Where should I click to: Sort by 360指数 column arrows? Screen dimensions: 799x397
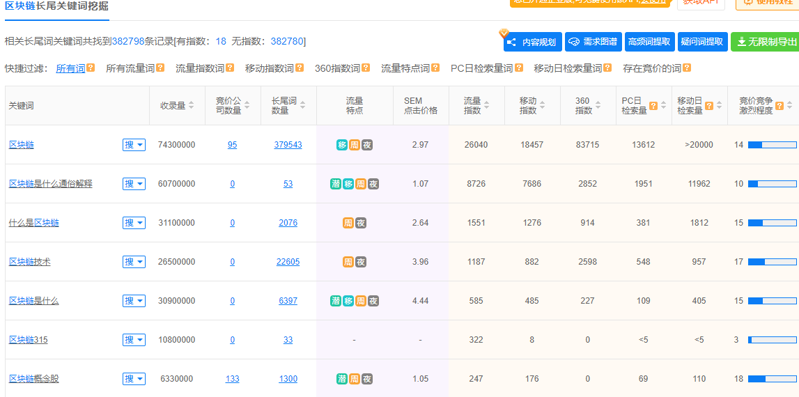[598, 105]
